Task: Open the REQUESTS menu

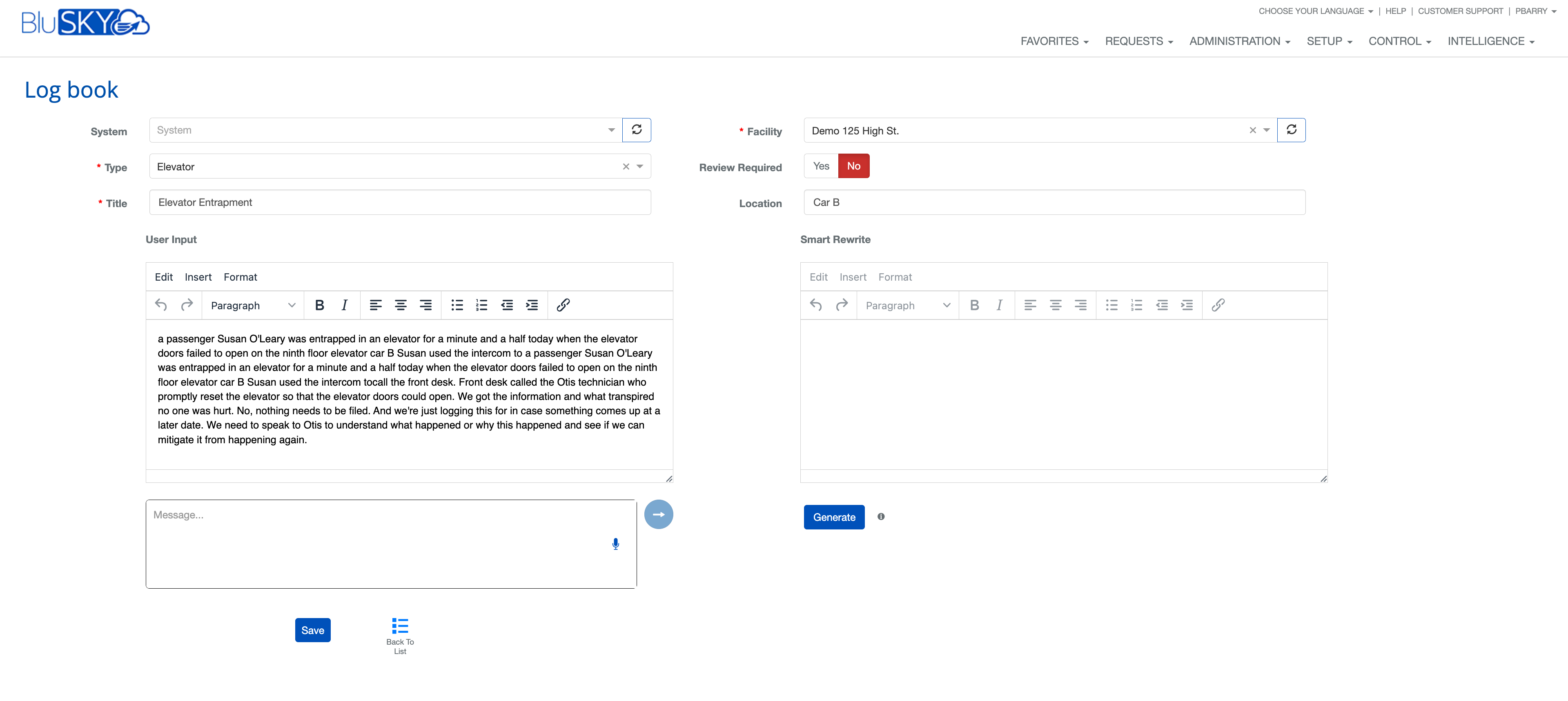Action: [1138, 41]
